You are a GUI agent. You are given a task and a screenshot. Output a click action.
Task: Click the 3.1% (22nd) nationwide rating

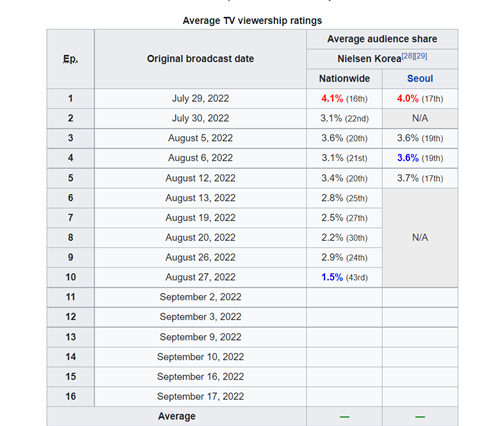click(344, 118)
